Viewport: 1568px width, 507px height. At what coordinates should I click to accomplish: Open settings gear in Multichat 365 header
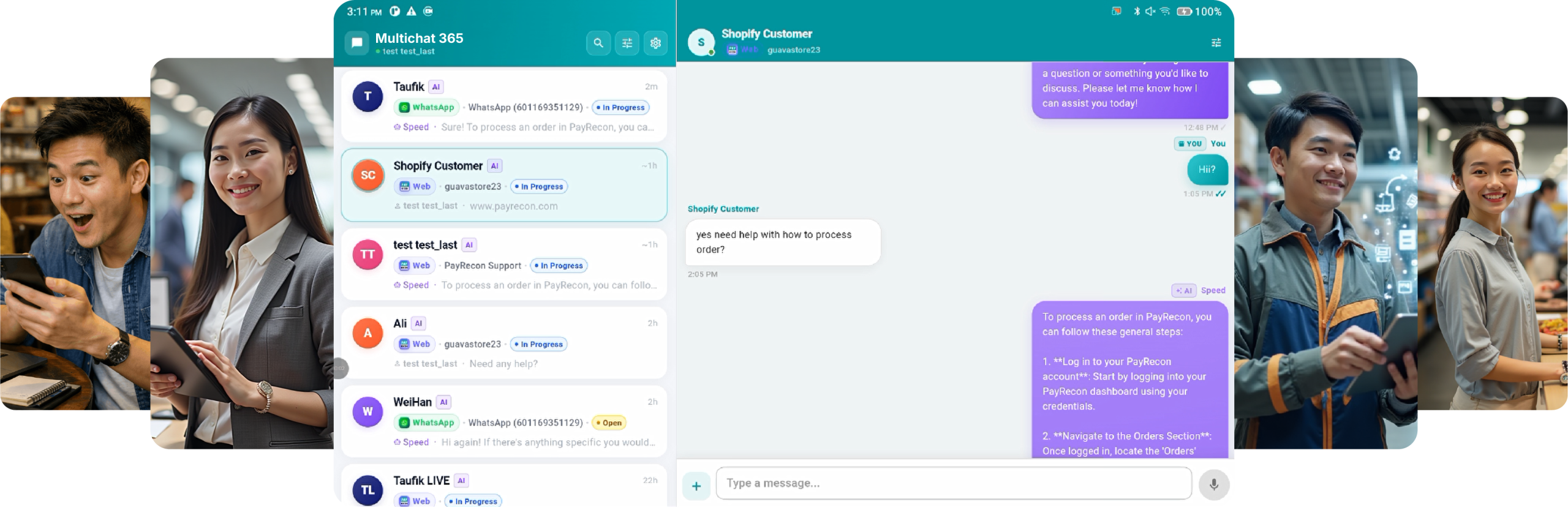tap(655, 43)
